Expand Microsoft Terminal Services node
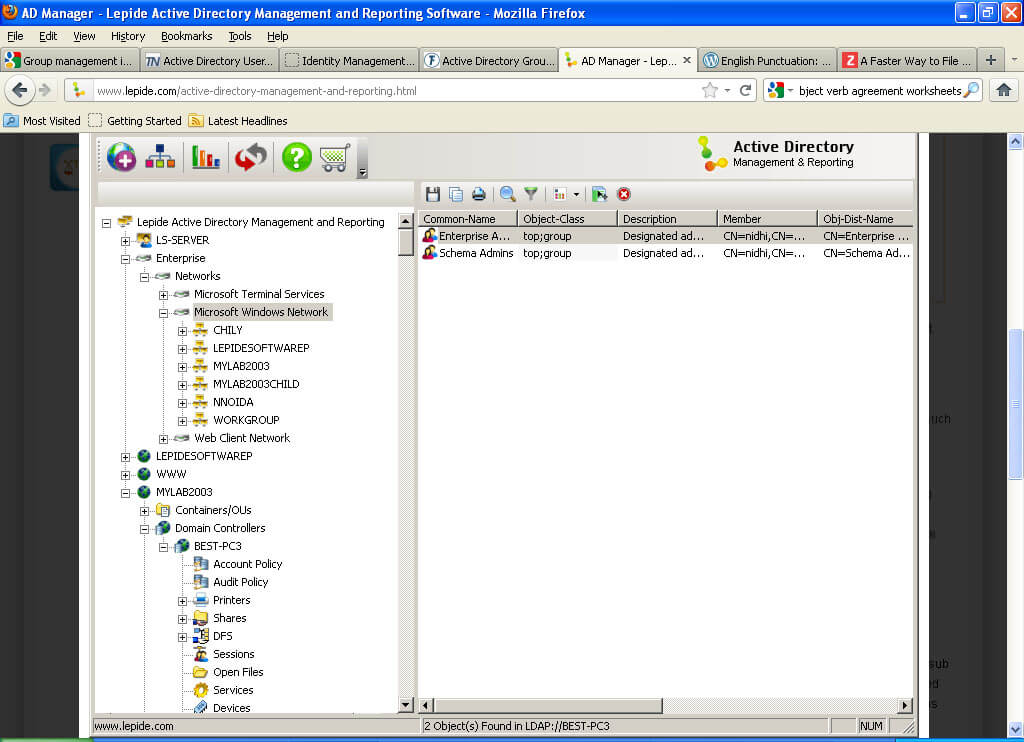Viewport: 1024px width, 742px height. (x=163, y=295)
